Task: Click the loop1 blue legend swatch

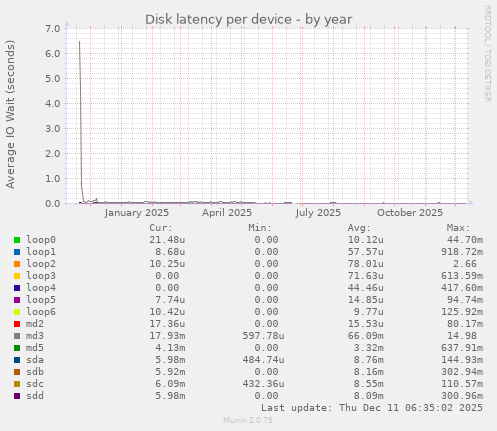Action: [17, 252]
